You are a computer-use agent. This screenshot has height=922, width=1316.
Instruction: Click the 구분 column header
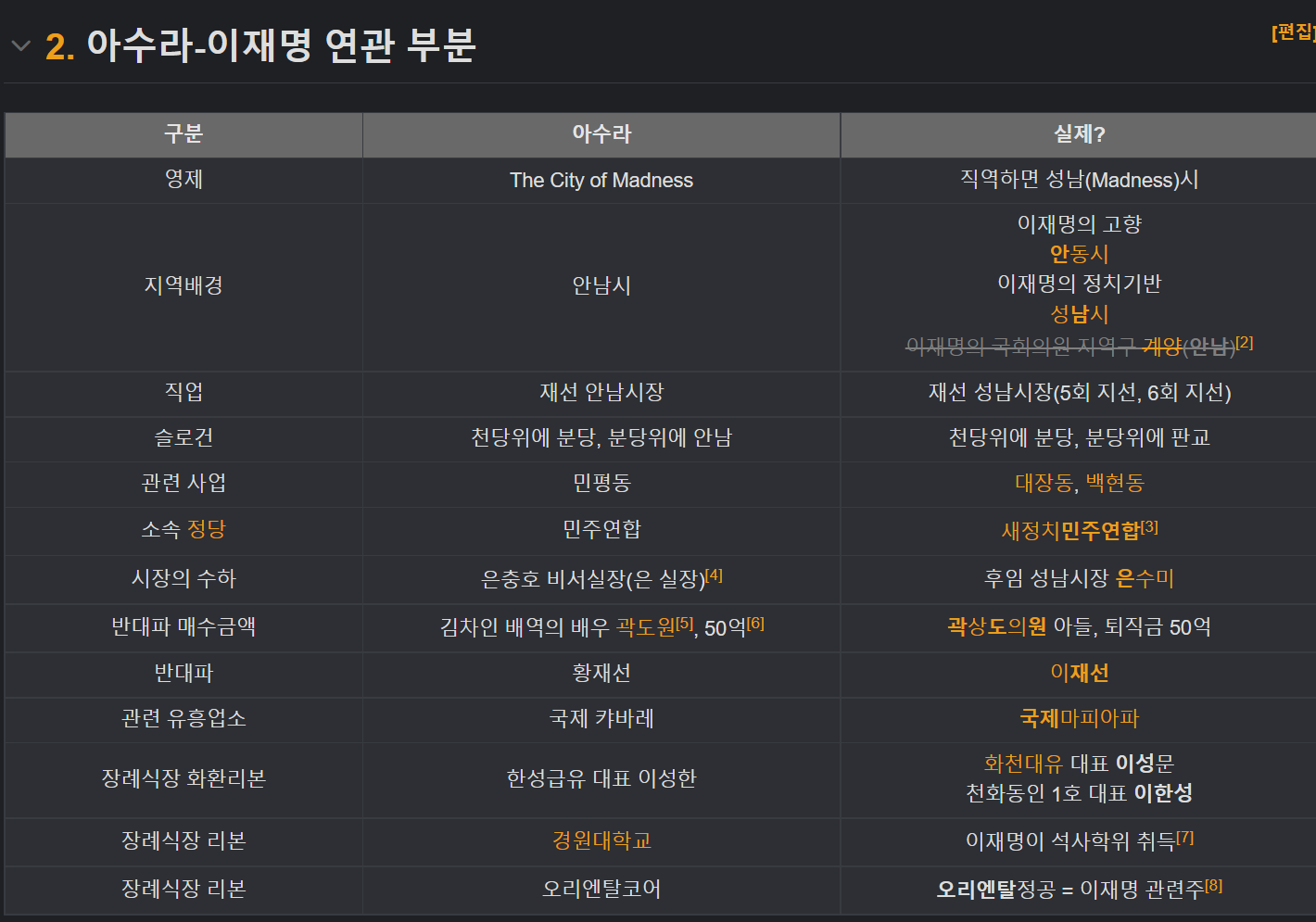183,134
